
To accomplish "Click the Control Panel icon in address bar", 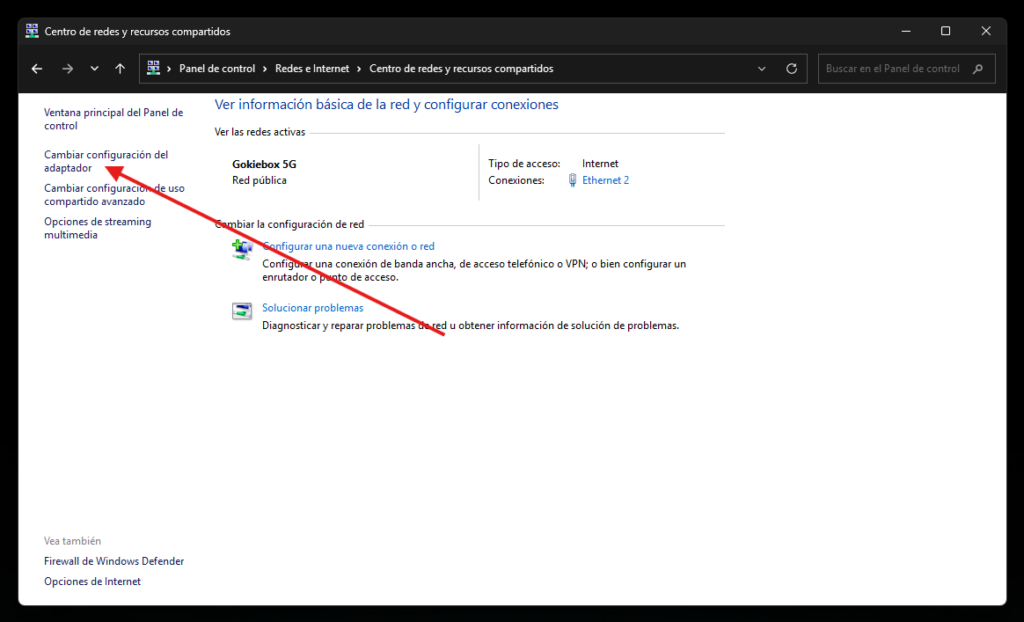I will click(154, 69).
